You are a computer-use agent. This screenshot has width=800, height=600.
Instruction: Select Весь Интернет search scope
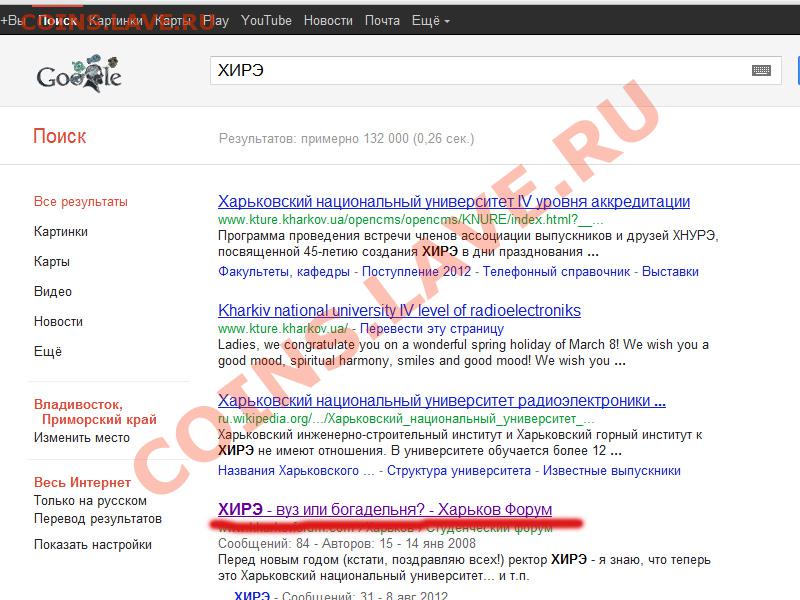82,482
